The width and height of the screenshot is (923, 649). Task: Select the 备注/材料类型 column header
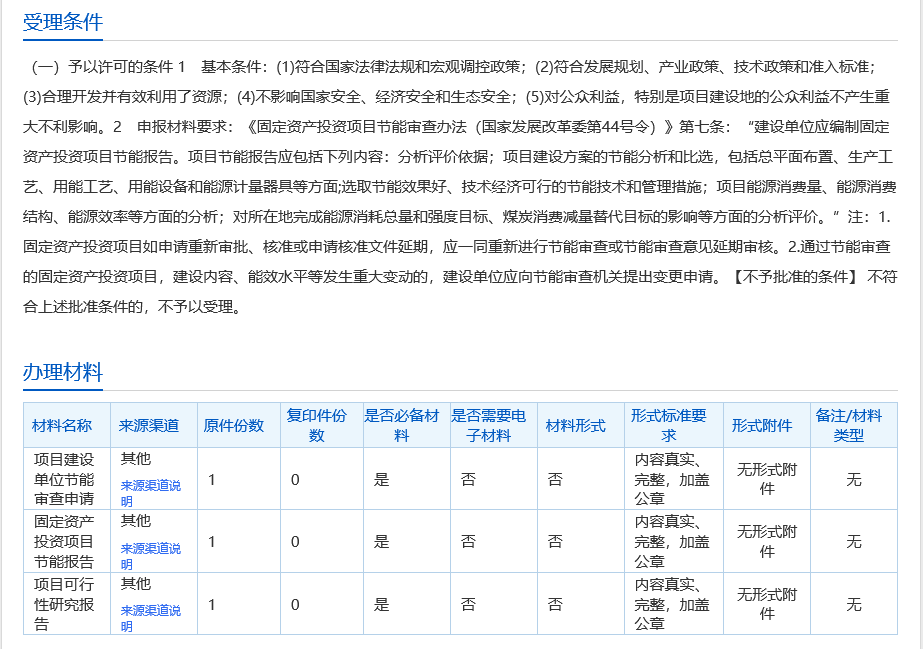[x=849, y=425]
